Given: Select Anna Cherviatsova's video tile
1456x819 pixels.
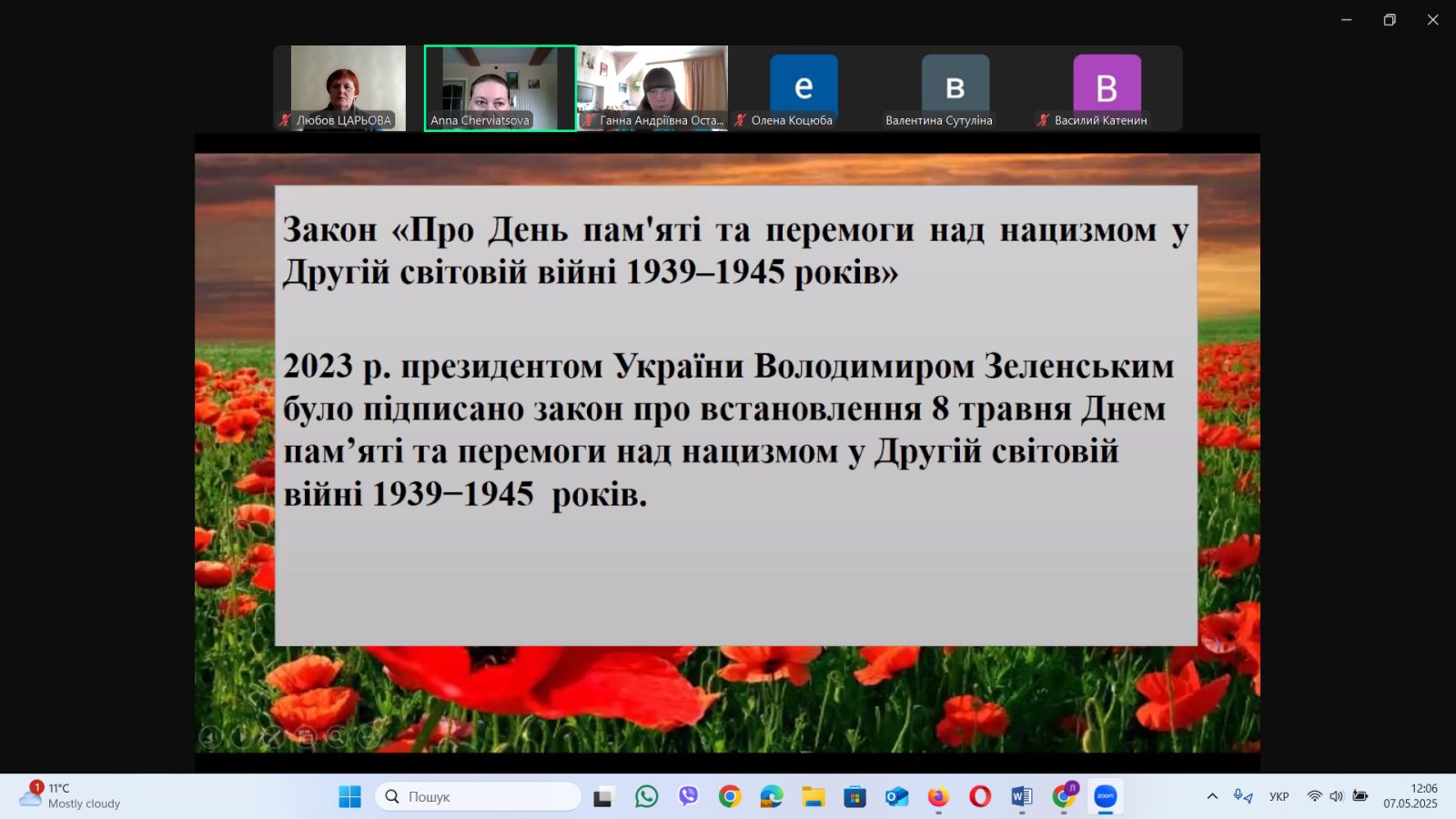Looking at the screenshot, I should [500, 87].
